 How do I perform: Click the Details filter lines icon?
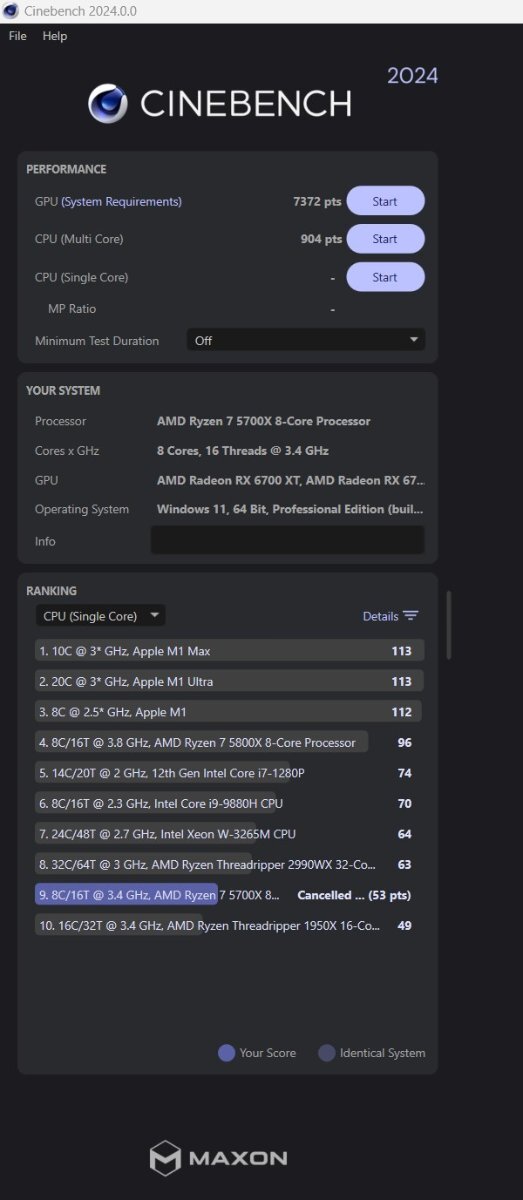pyautogui.click(x=410, y=616)
